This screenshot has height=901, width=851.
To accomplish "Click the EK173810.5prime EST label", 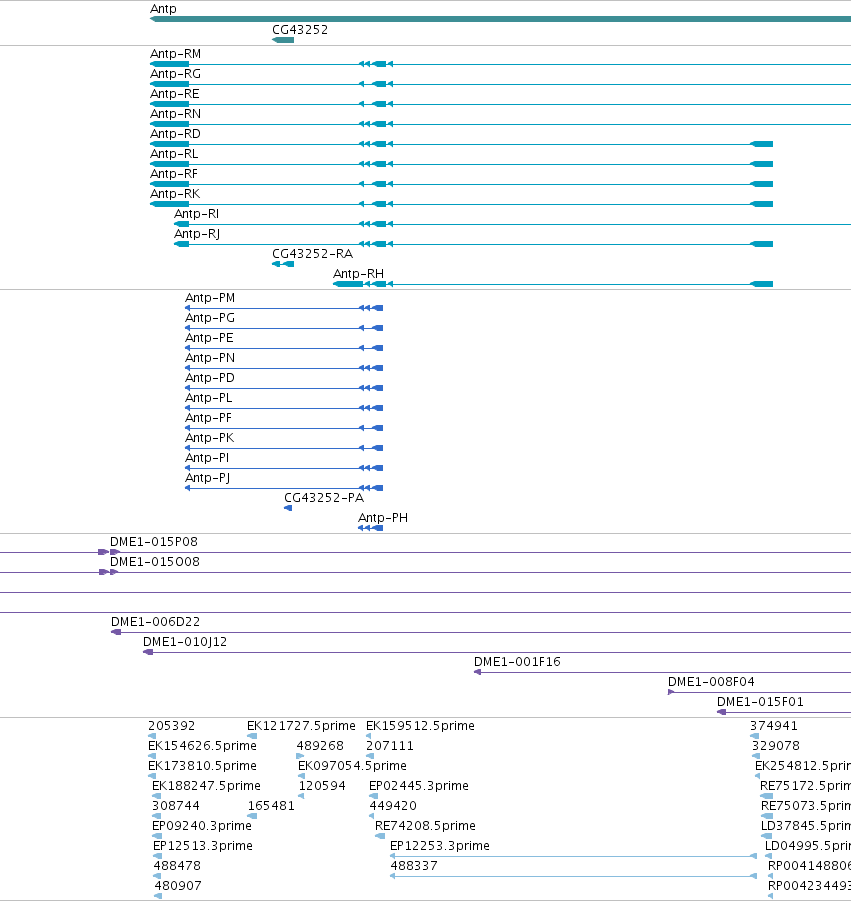I will [x=202, y=767].
